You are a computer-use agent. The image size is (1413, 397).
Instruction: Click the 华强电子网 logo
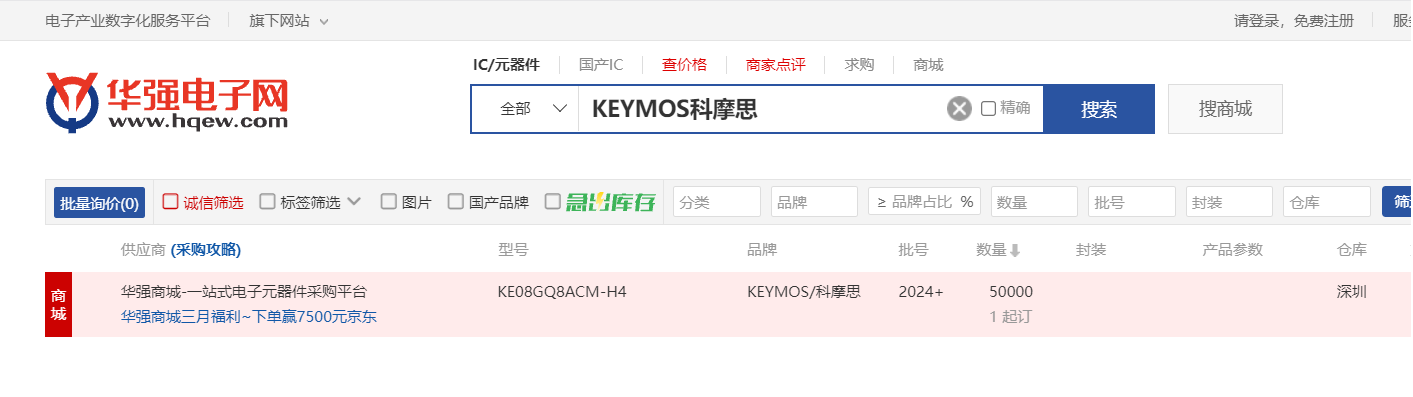point(167,103)
